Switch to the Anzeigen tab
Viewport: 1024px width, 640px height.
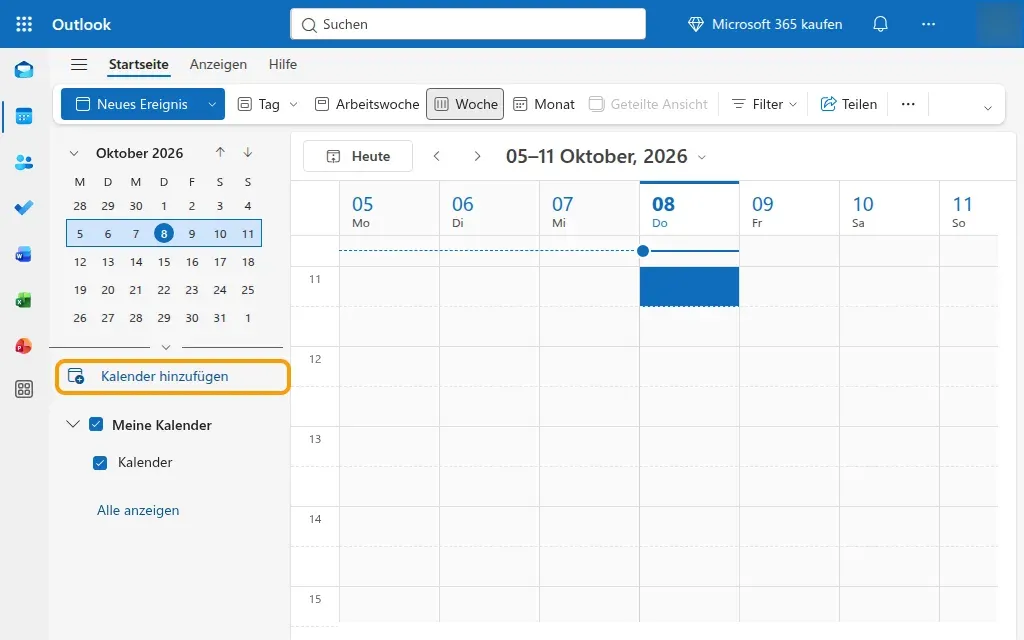218,64
